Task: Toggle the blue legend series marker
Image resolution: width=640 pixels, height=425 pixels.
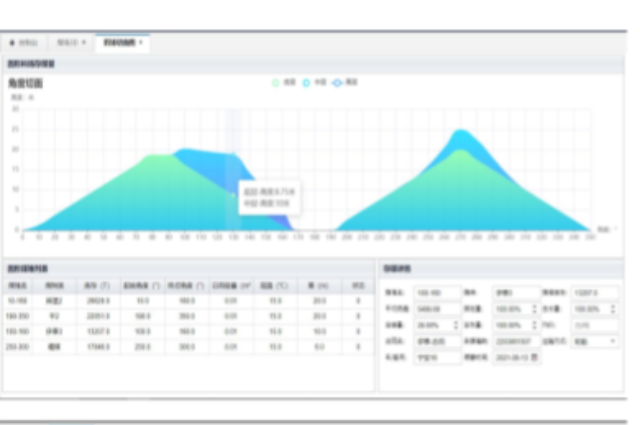Action: coord(338,82)
